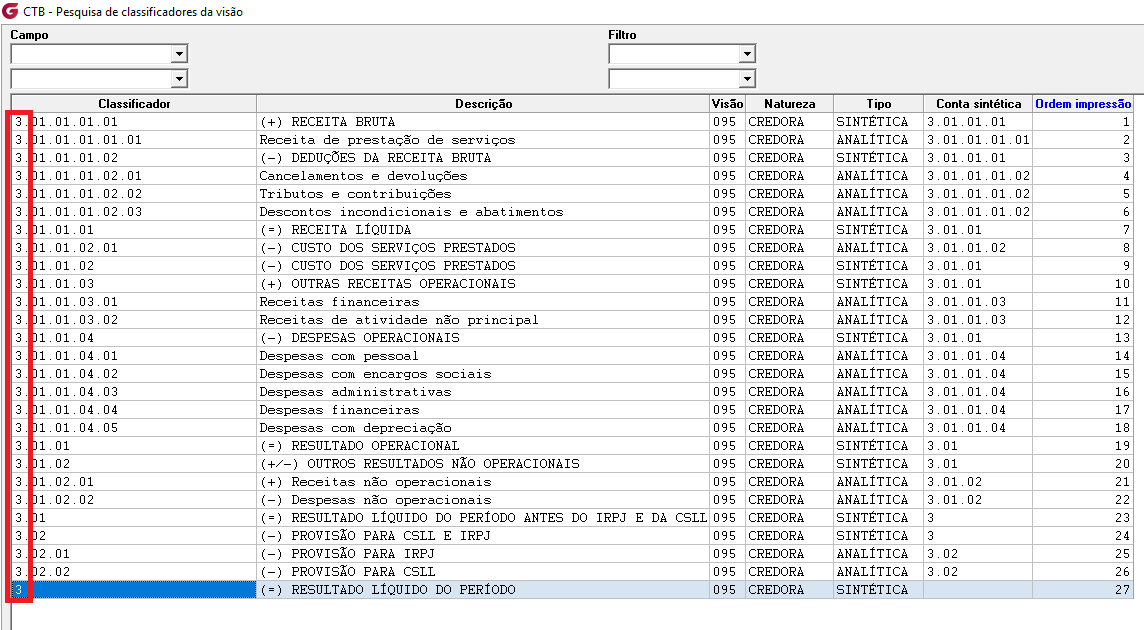
Task: Select 'Despesas financeiras' row
Action: pyautogui.click(x=572, y=410)
